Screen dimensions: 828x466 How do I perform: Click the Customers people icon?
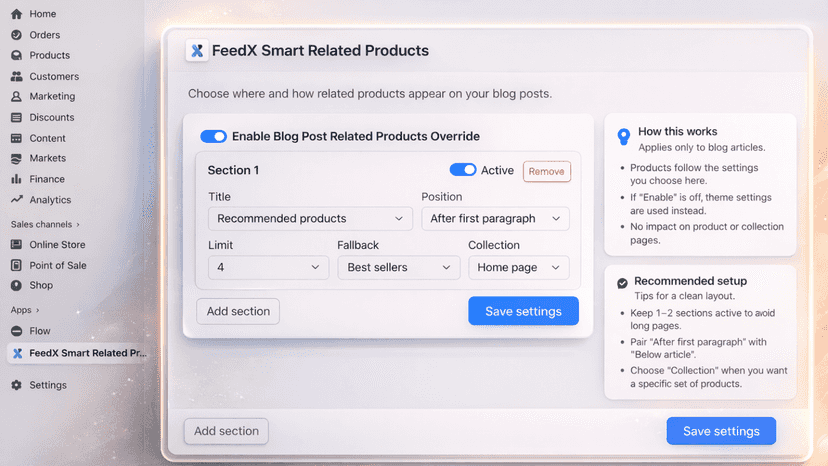(16, 76)
